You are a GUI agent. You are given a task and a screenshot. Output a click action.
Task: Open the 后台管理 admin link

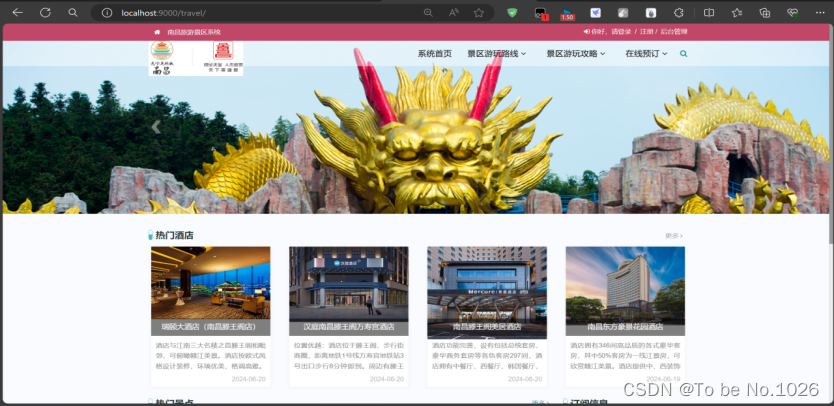click(674, 32)
